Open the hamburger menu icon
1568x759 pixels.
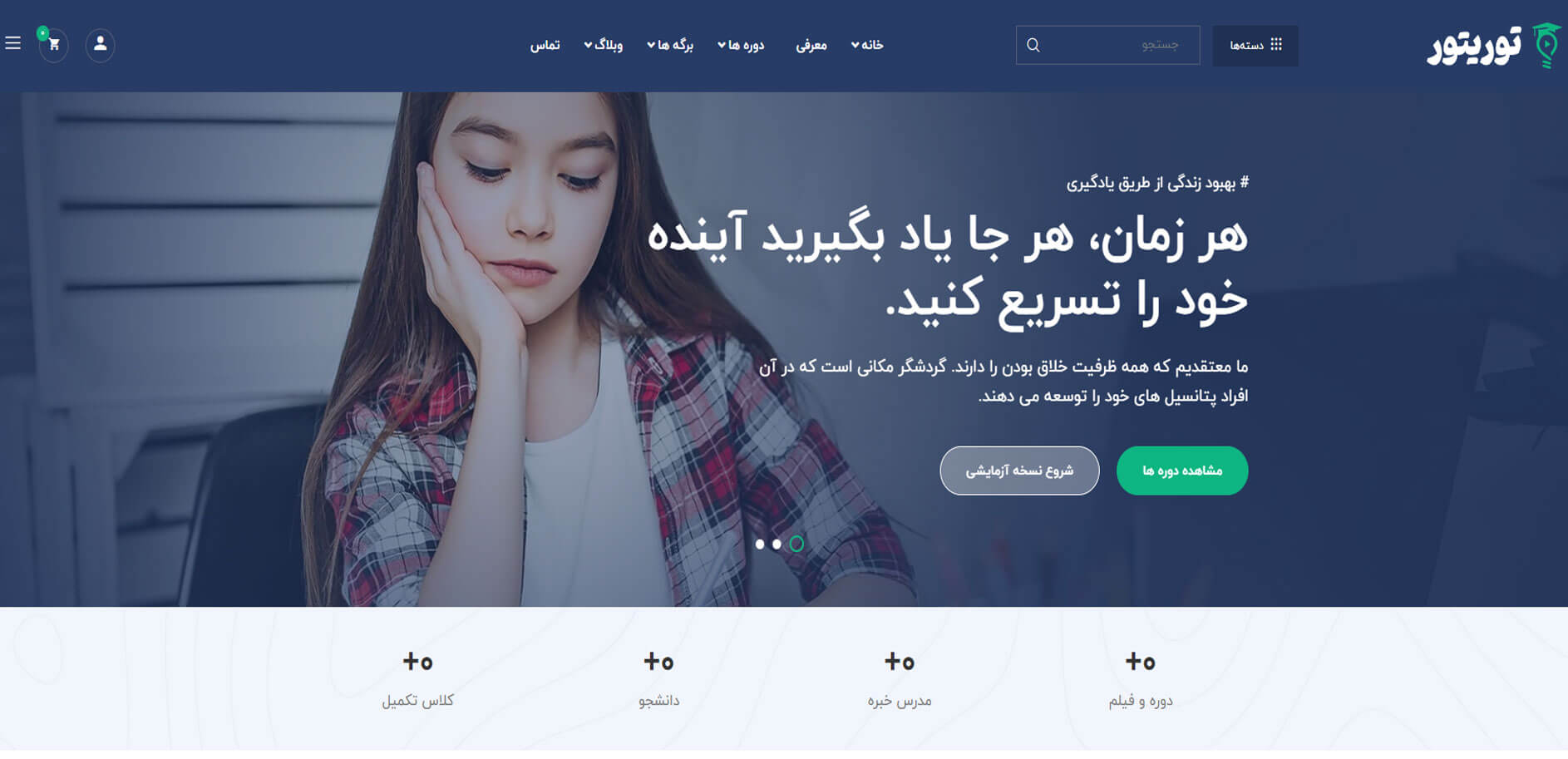pos(12,42)
